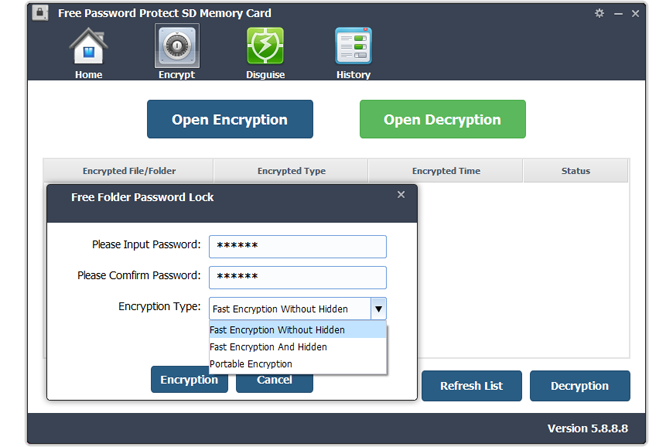Confirm with the Encryption button in the dialog
This screenshot has height=447, width=670.
click(x=189, y=379)
